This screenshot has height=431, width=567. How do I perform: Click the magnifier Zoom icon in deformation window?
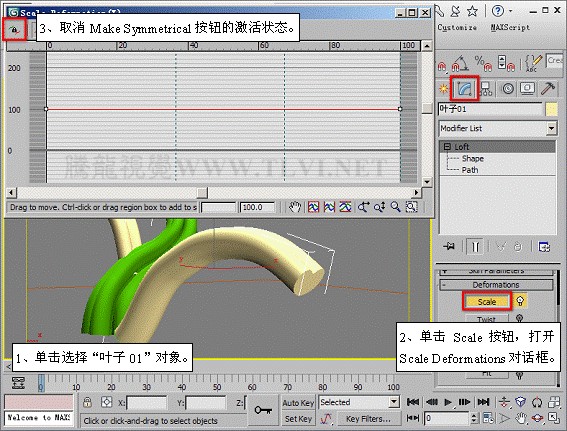click(396, 207)
